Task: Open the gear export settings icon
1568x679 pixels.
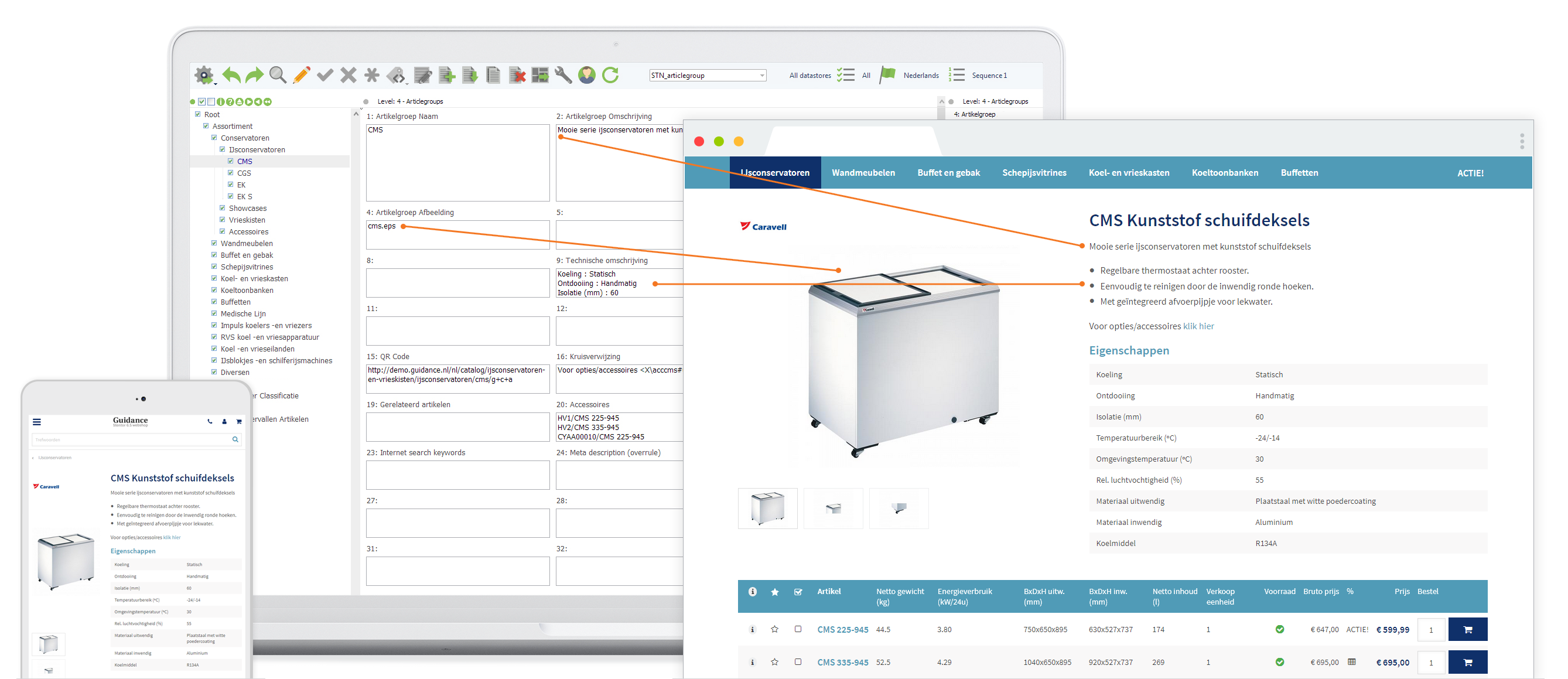Action: (x=204, y=76)
